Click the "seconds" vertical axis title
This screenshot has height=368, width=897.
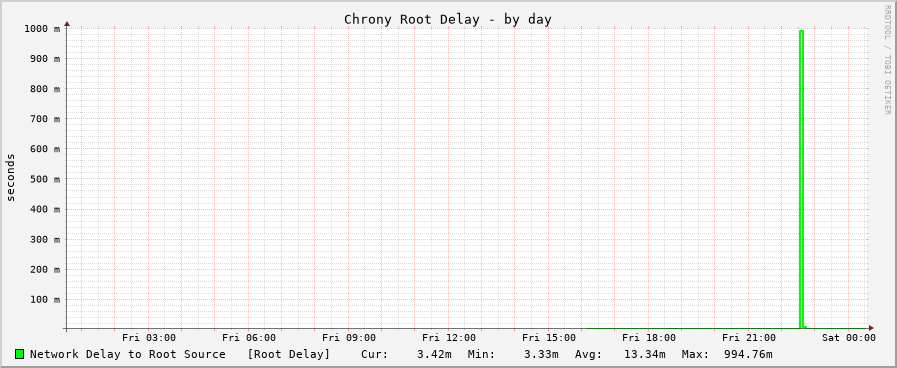coord(11,177)
